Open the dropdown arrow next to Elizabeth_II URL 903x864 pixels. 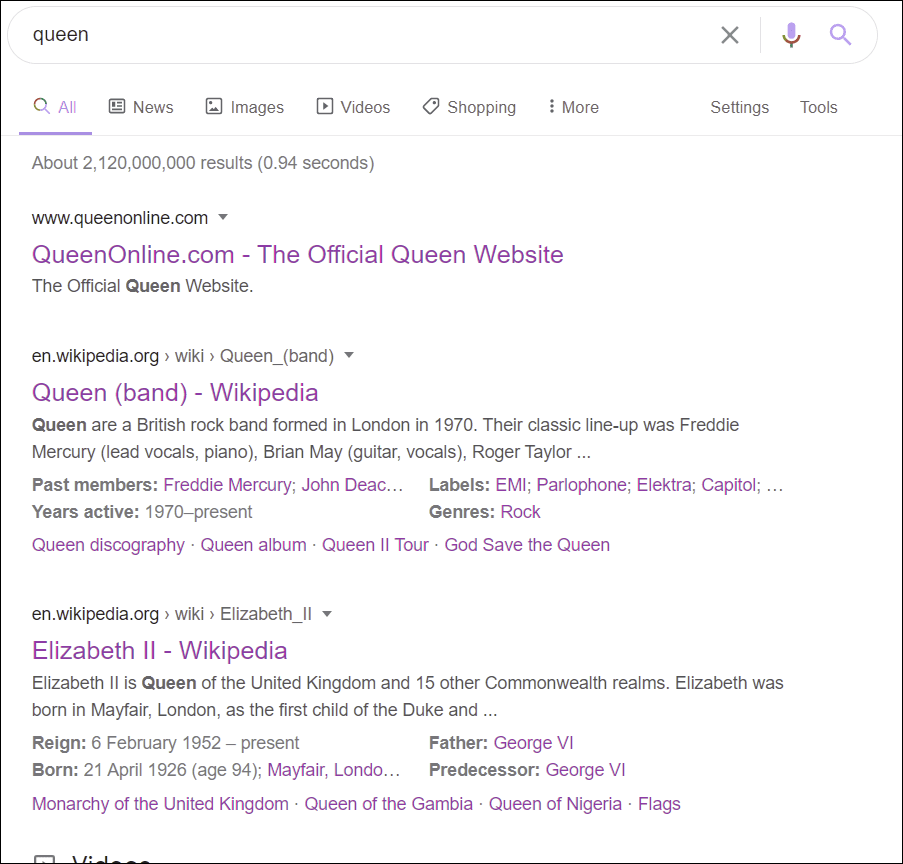click(x=327, y=613)
